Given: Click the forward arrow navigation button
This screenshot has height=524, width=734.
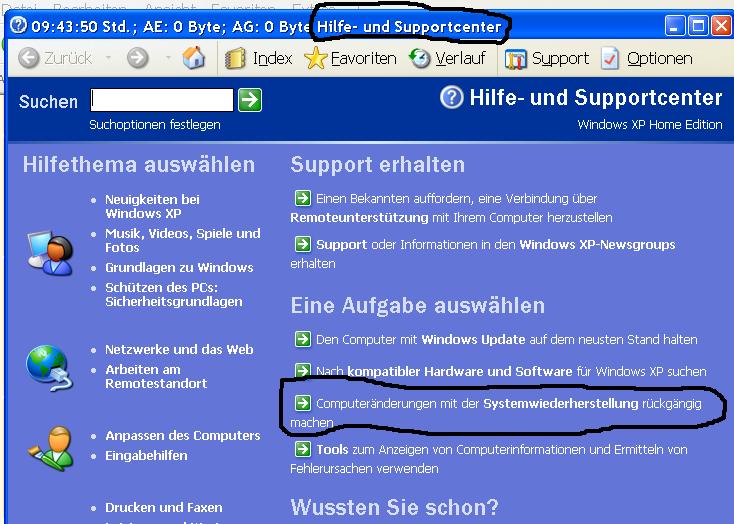Looking at the screenshot, I should point(138,58).
